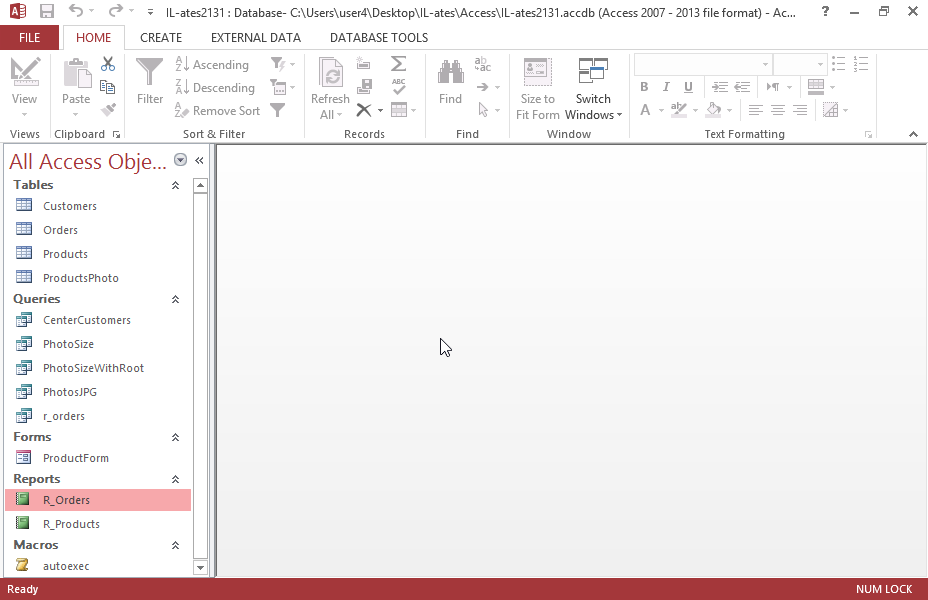Select the Customers table

(x=98, y=206)
